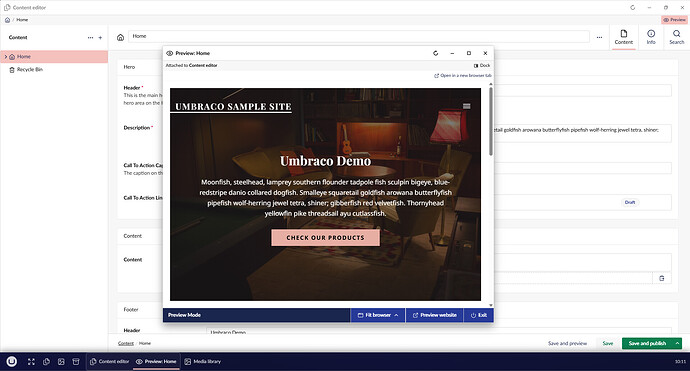Open hamburger menu on the sample site
This screenshot has width=690, height=371.
467,106
